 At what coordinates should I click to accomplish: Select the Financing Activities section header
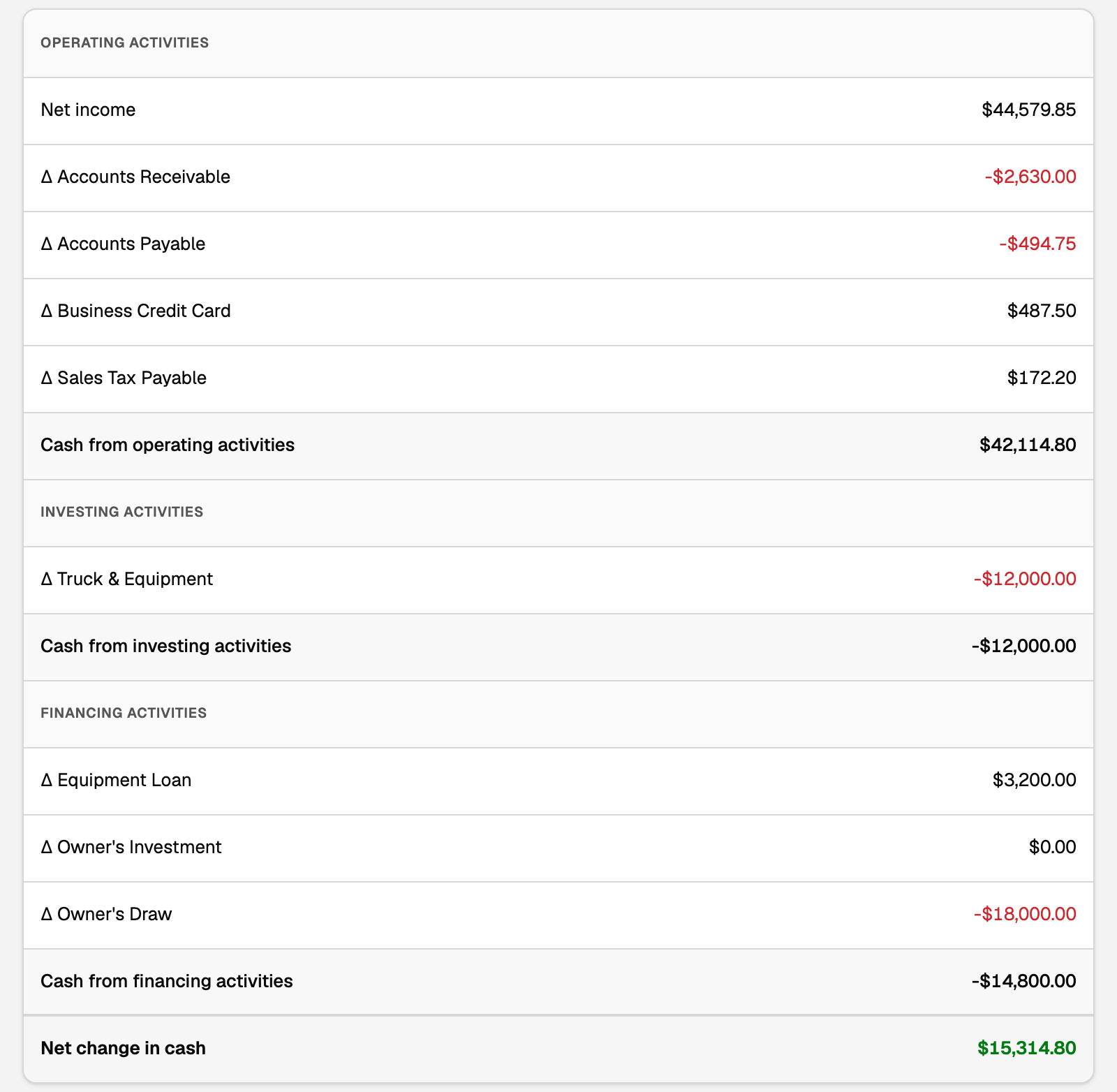point(124,713)
